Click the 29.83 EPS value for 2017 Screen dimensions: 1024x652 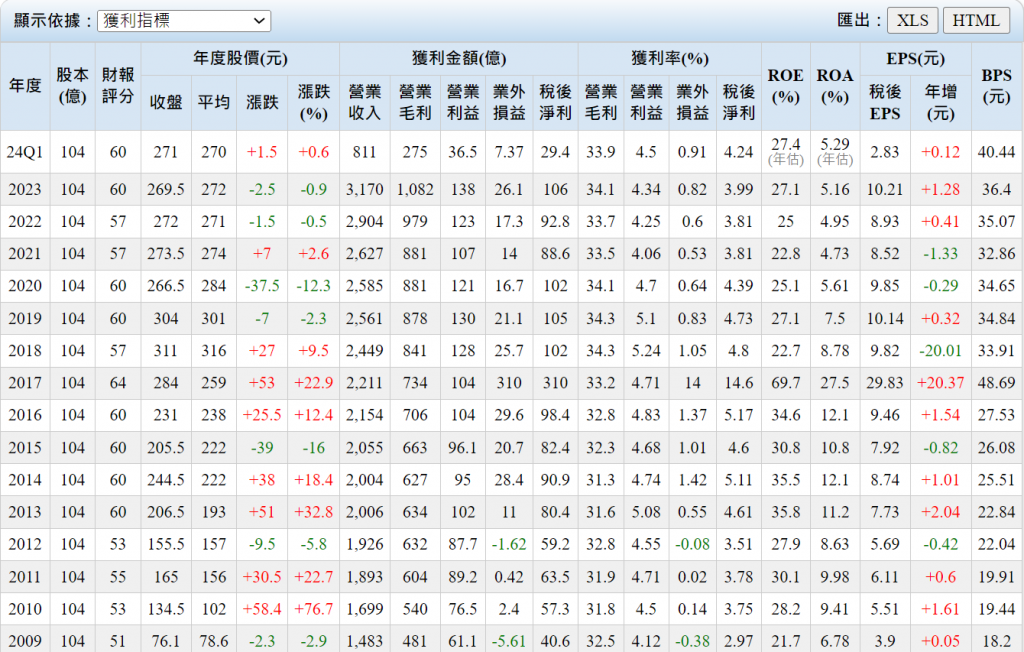[885, 382]
